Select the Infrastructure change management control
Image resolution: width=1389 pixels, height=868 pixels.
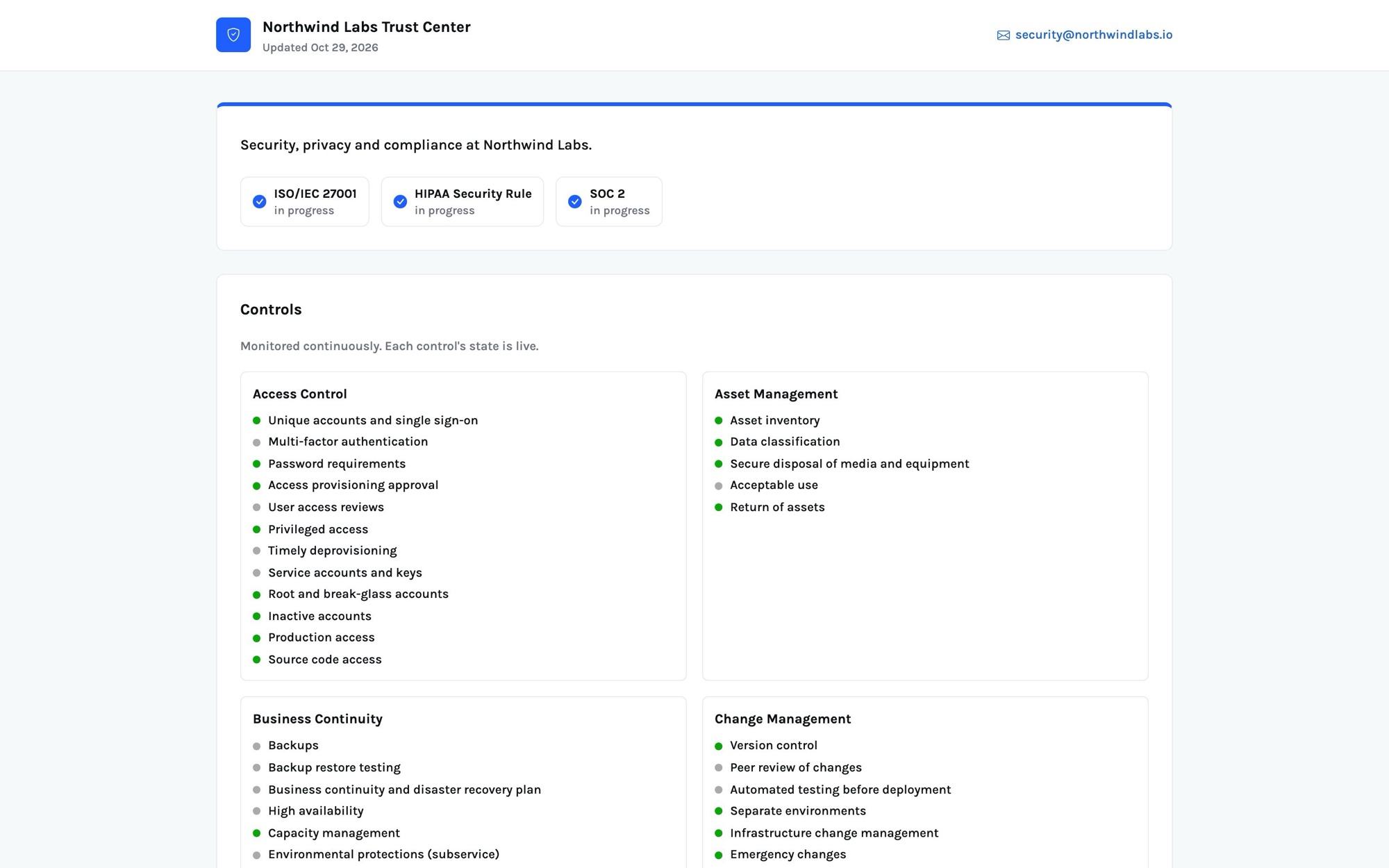(834, 833)
